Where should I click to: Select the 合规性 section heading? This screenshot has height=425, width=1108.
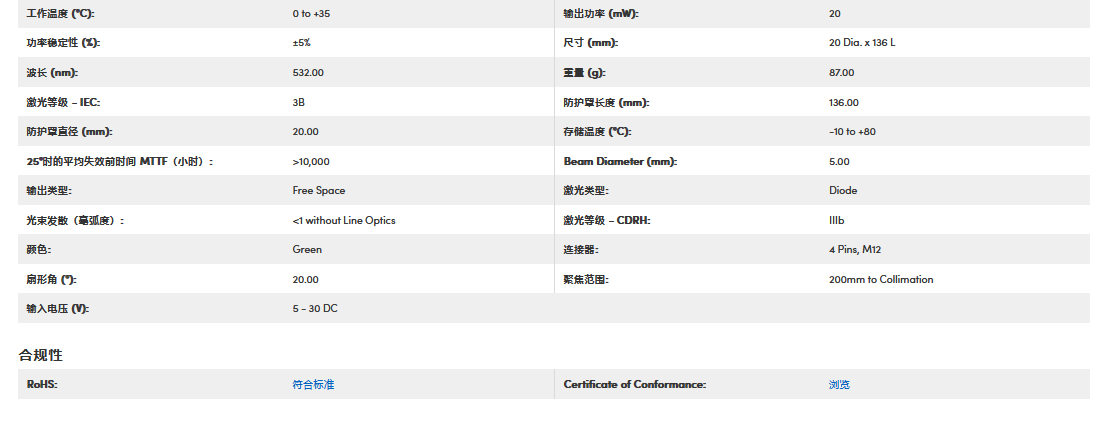(x=41, y=355)
